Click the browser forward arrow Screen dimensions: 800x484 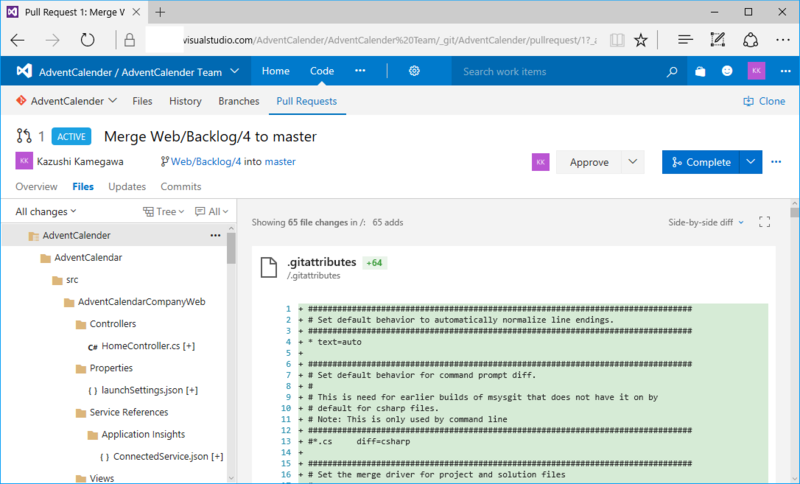(52, 40)
